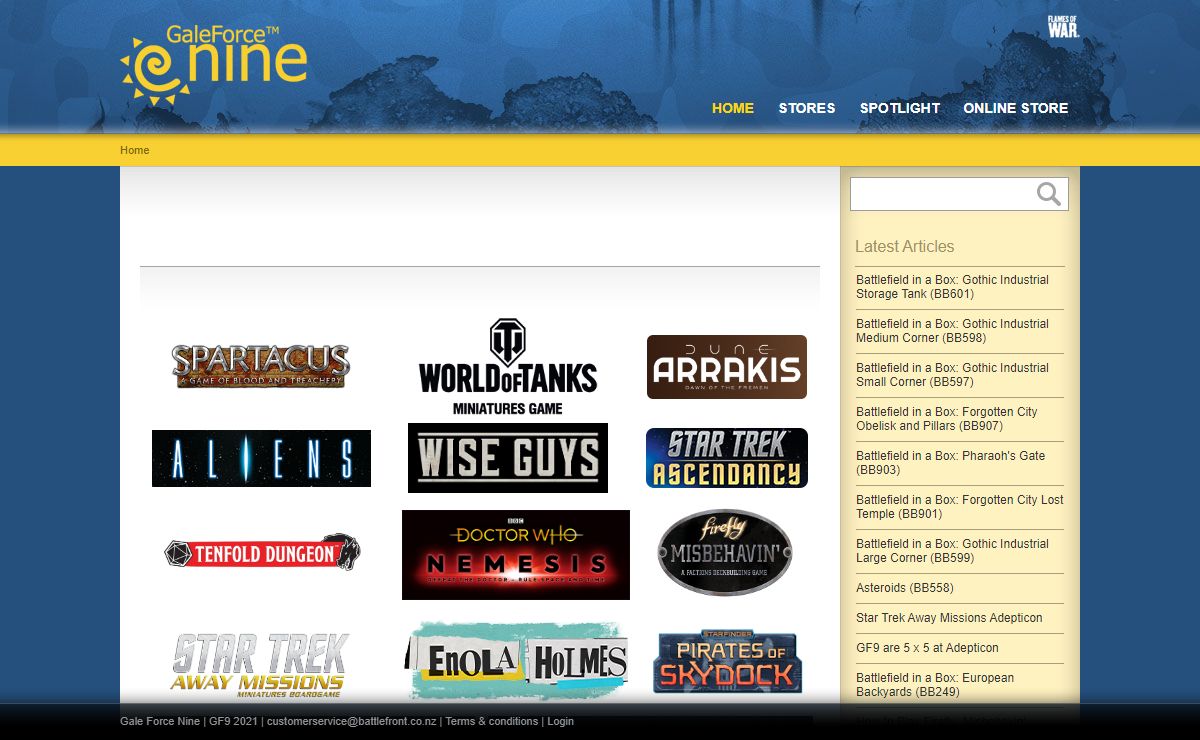Select the Tenfold Dungeon logo

pos(262,552)
